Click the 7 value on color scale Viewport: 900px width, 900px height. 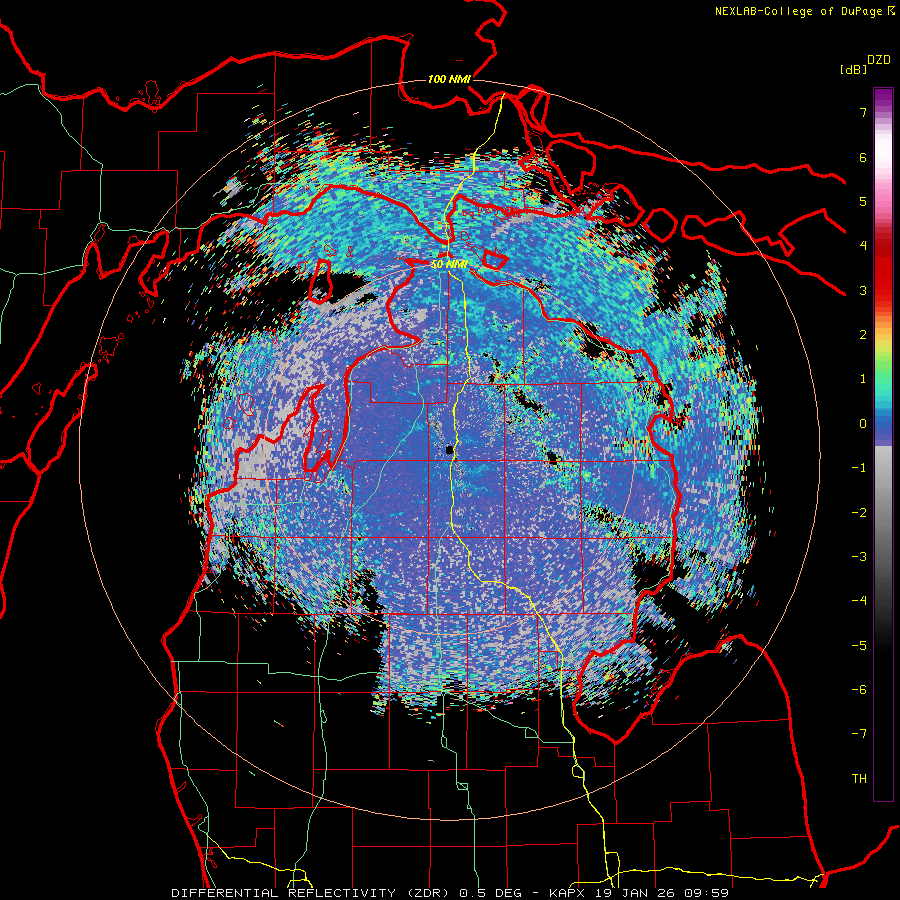tap(863, 112)
